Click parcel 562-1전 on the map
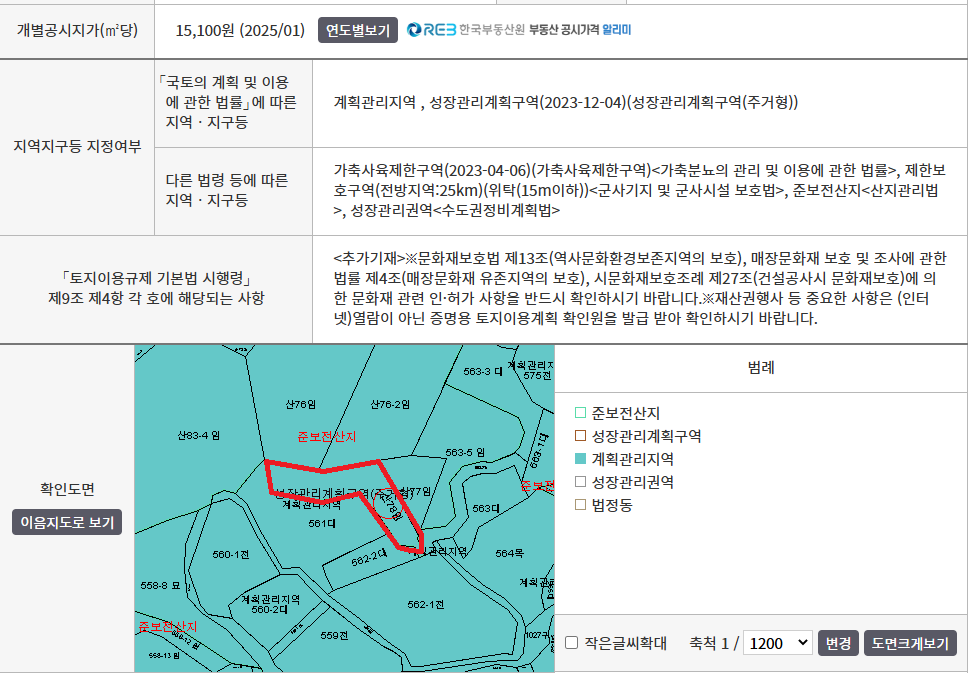Image resolution: width=975 pixels, height=673 pixels. coord(425,604)
